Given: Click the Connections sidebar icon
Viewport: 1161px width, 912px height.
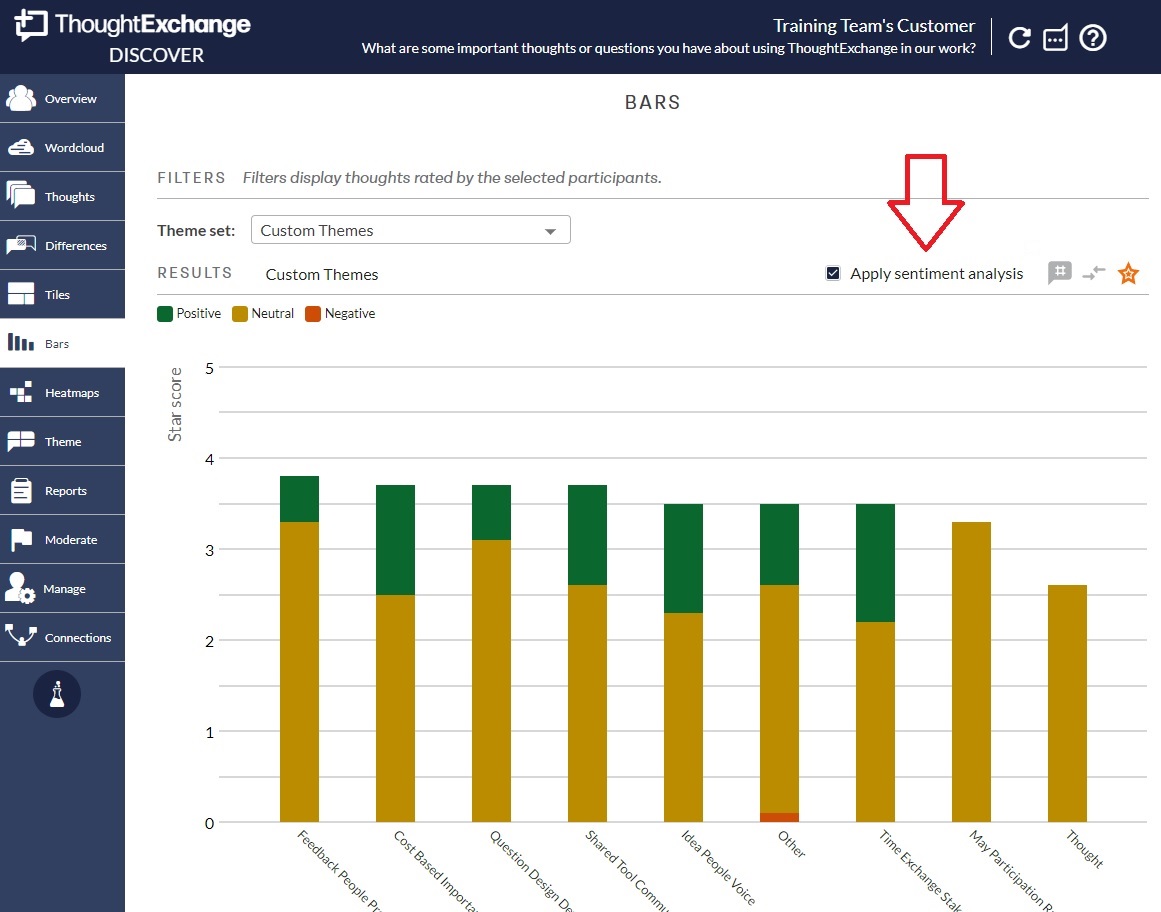Looking at the screenshot, I should [x=21, y=635].
